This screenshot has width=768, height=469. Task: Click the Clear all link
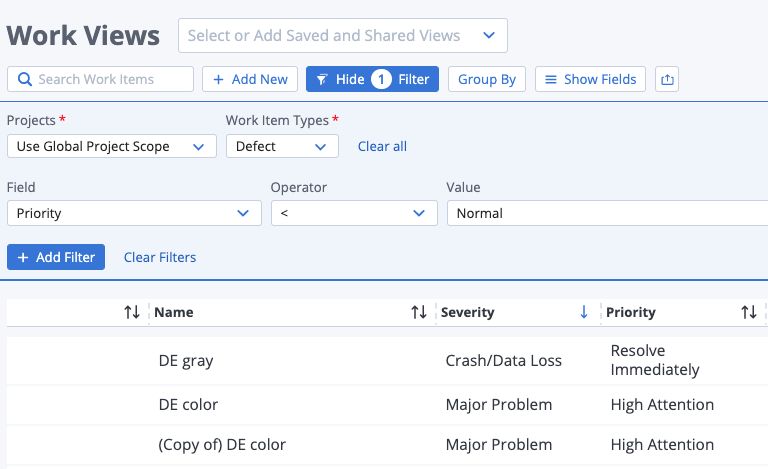click(x=382, y=146)
